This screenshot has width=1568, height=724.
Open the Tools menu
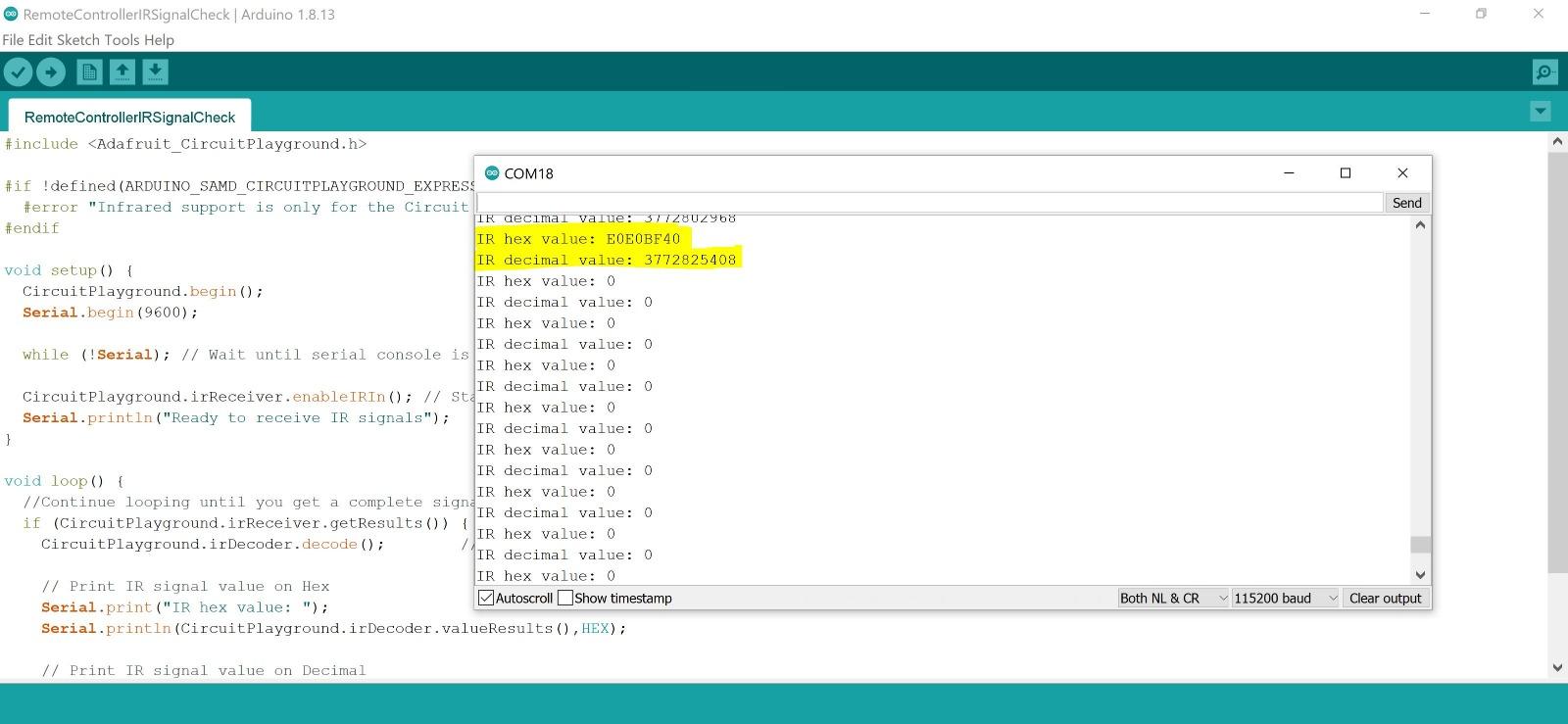(122, 40)
